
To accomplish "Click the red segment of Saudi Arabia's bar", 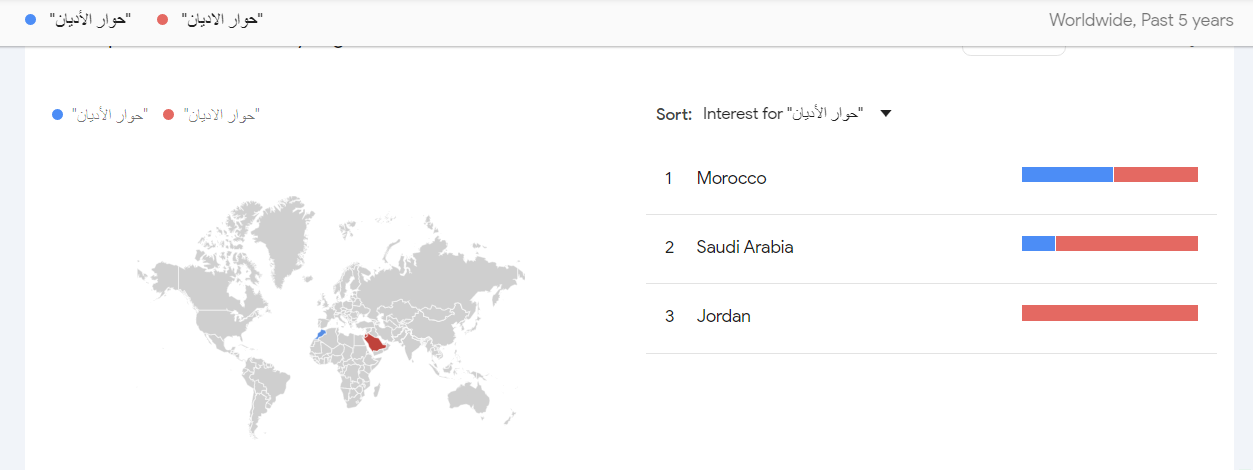I will click(x=1127, y=244).
